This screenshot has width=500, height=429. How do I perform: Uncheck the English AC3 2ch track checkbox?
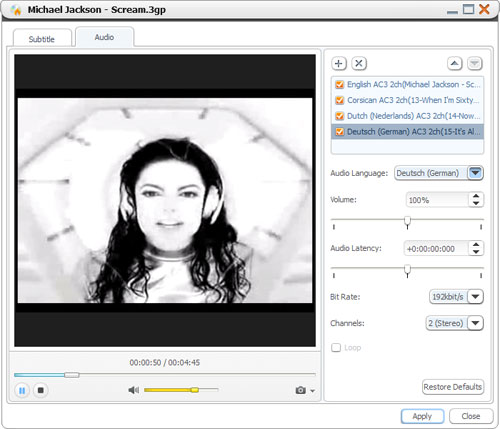[x=339, y=84]
